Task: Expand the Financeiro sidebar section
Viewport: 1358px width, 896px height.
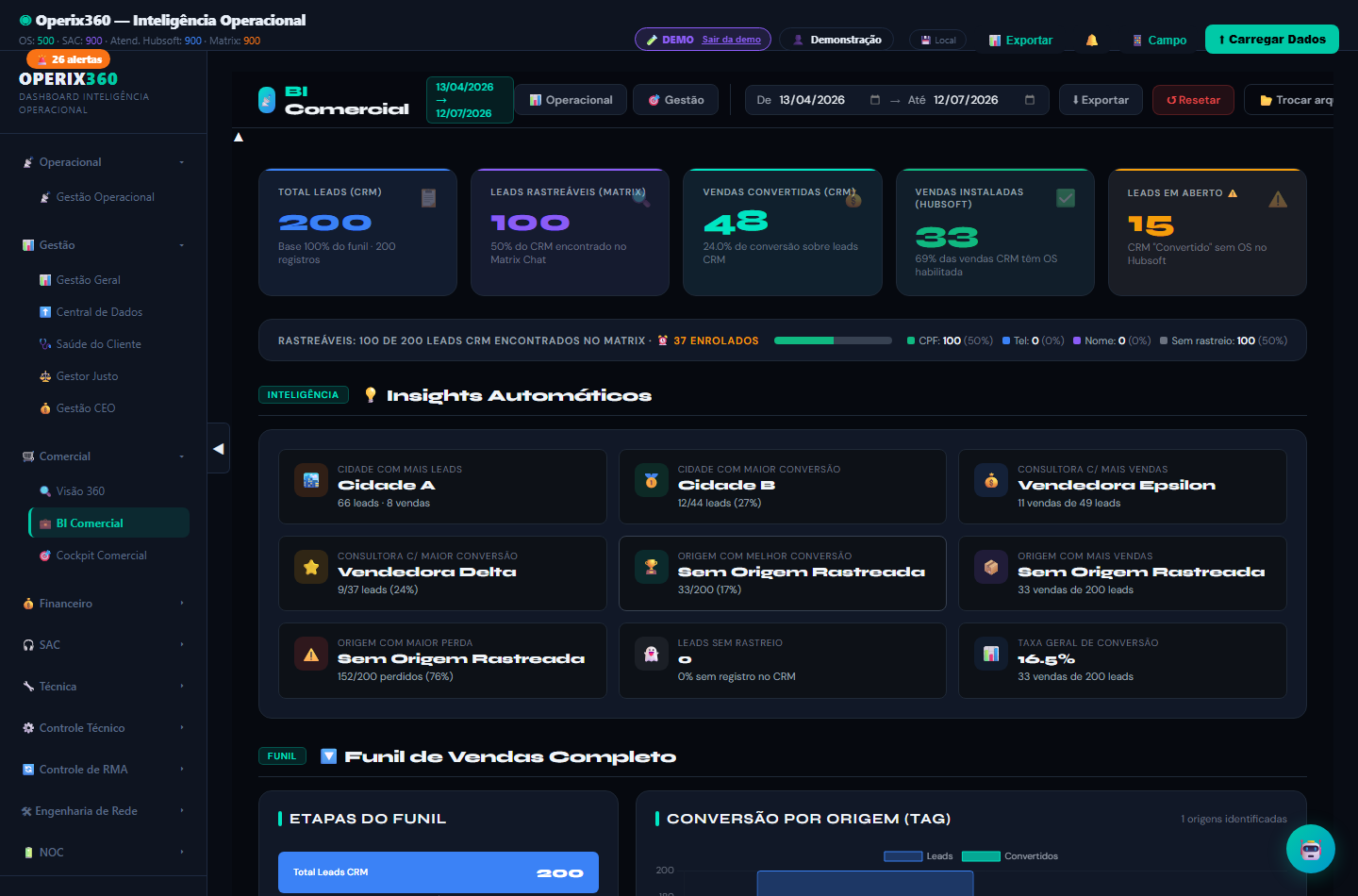Action: [104, 604]
